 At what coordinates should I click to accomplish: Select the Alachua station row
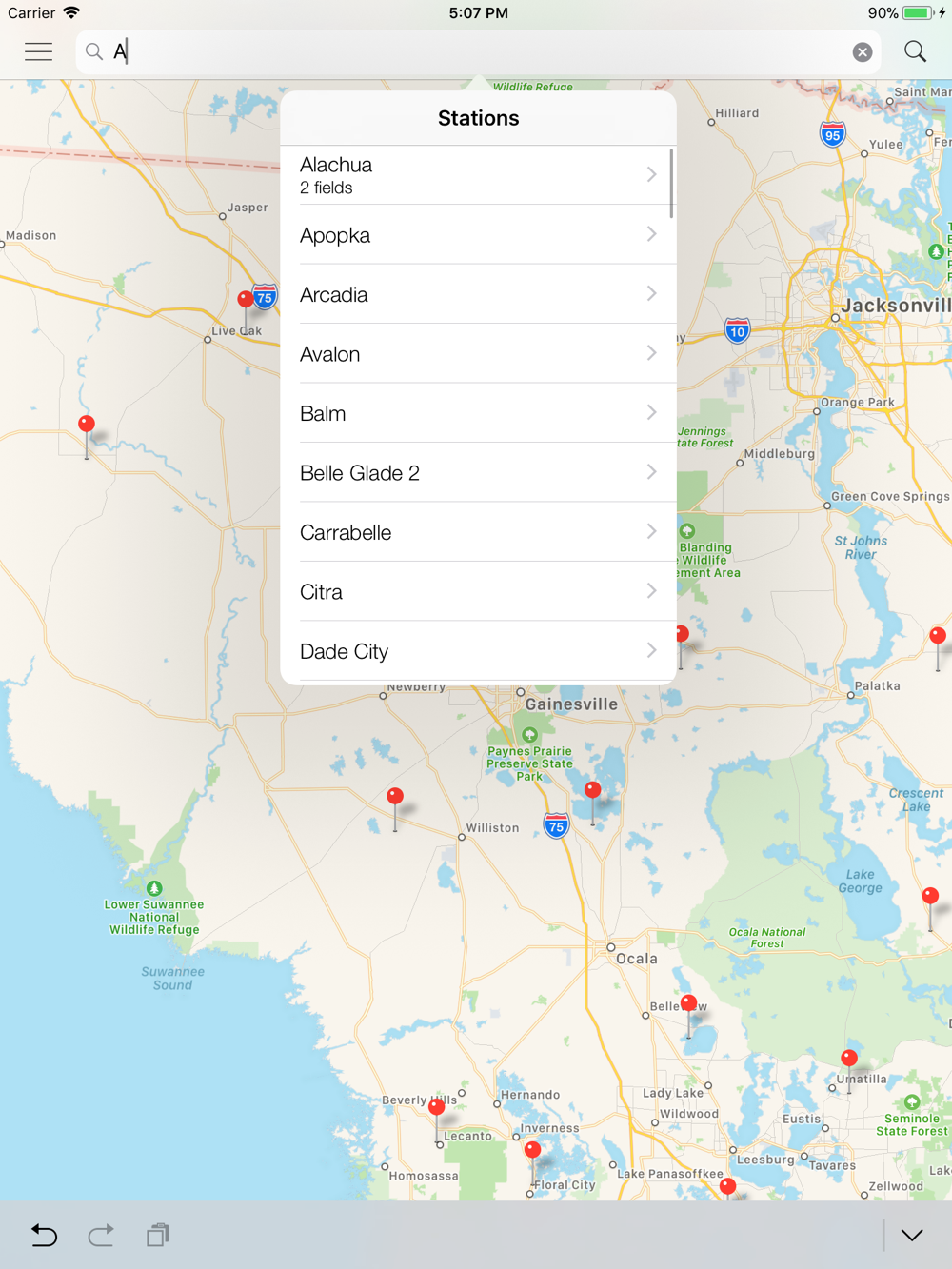(478, 175)
